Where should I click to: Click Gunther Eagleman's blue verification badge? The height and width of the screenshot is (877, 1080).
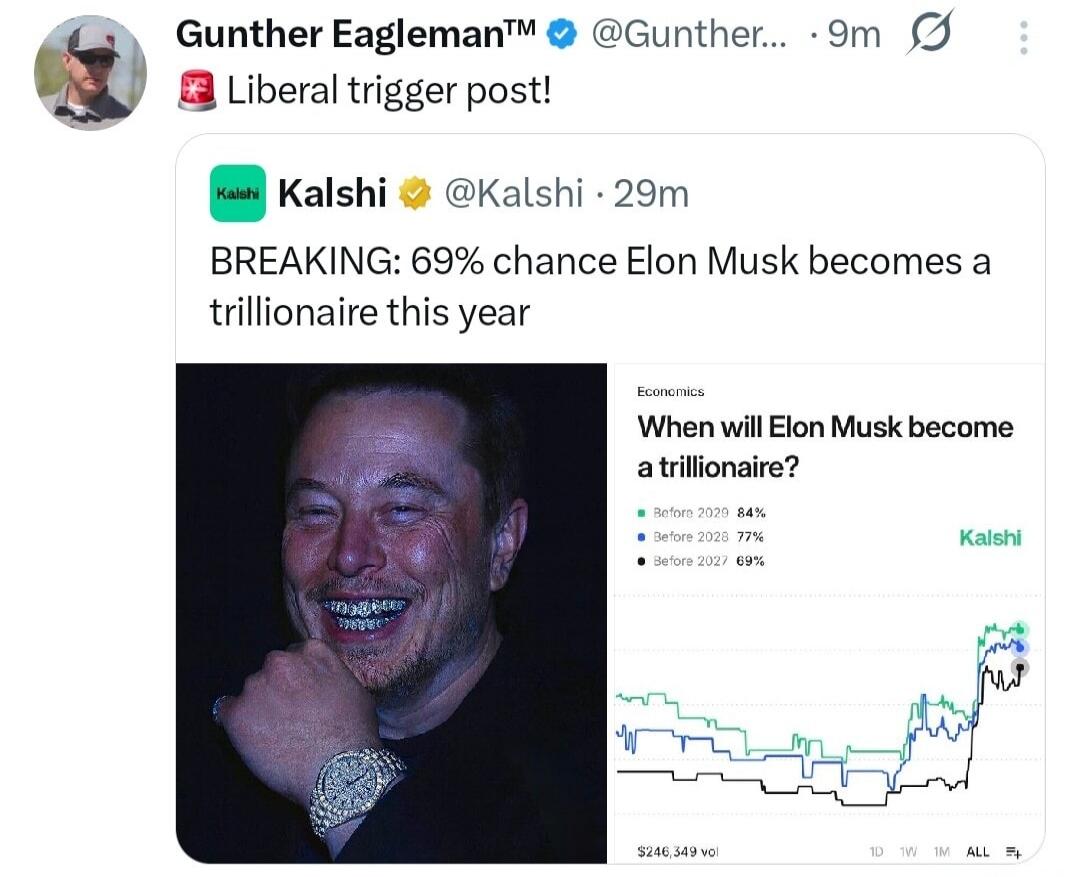[561, 33]
